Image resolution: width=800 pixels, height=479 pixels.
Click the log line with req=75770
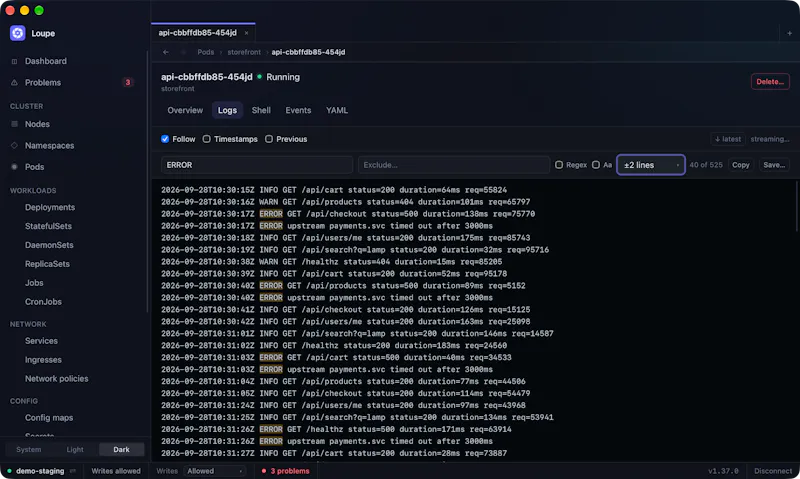348,214
